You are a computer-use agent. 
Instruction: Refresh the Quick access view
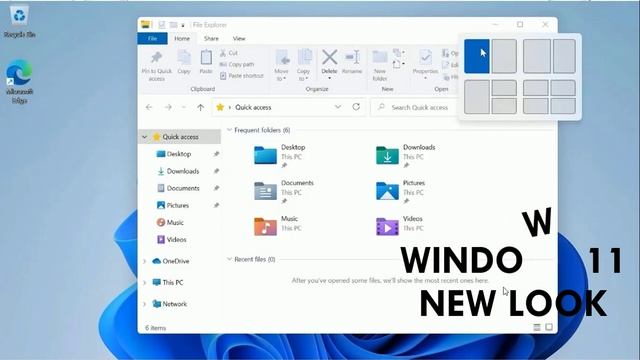356,107
